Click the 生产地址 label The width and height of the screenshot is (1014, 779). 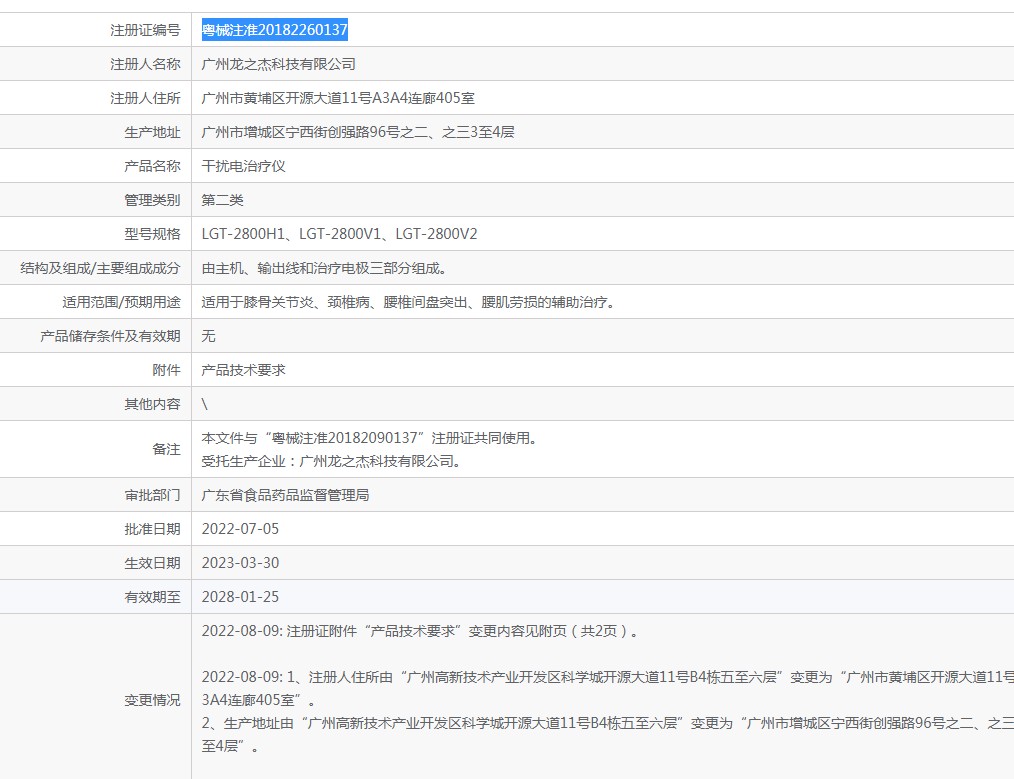pyautogui.click(x=153, y=133)
